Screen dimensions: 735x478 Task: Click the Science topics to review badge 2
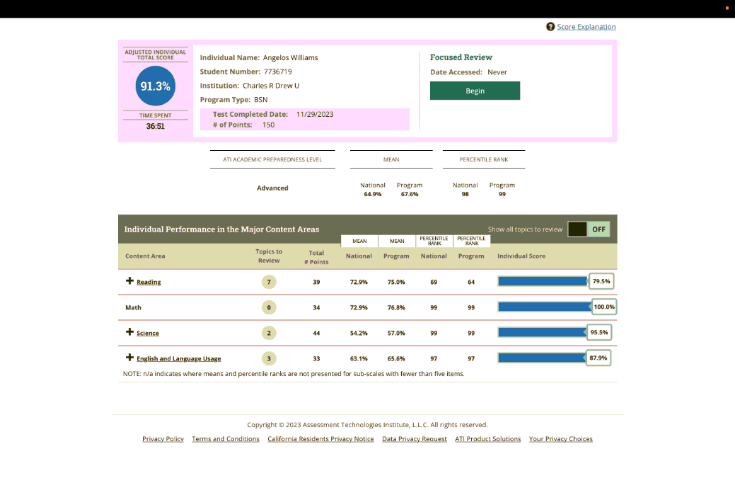268,333
